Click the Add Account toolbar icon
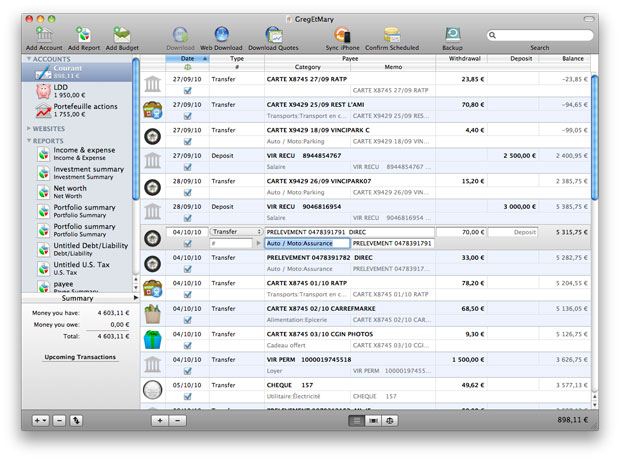The image size is (620, 460). pos(44,35)
